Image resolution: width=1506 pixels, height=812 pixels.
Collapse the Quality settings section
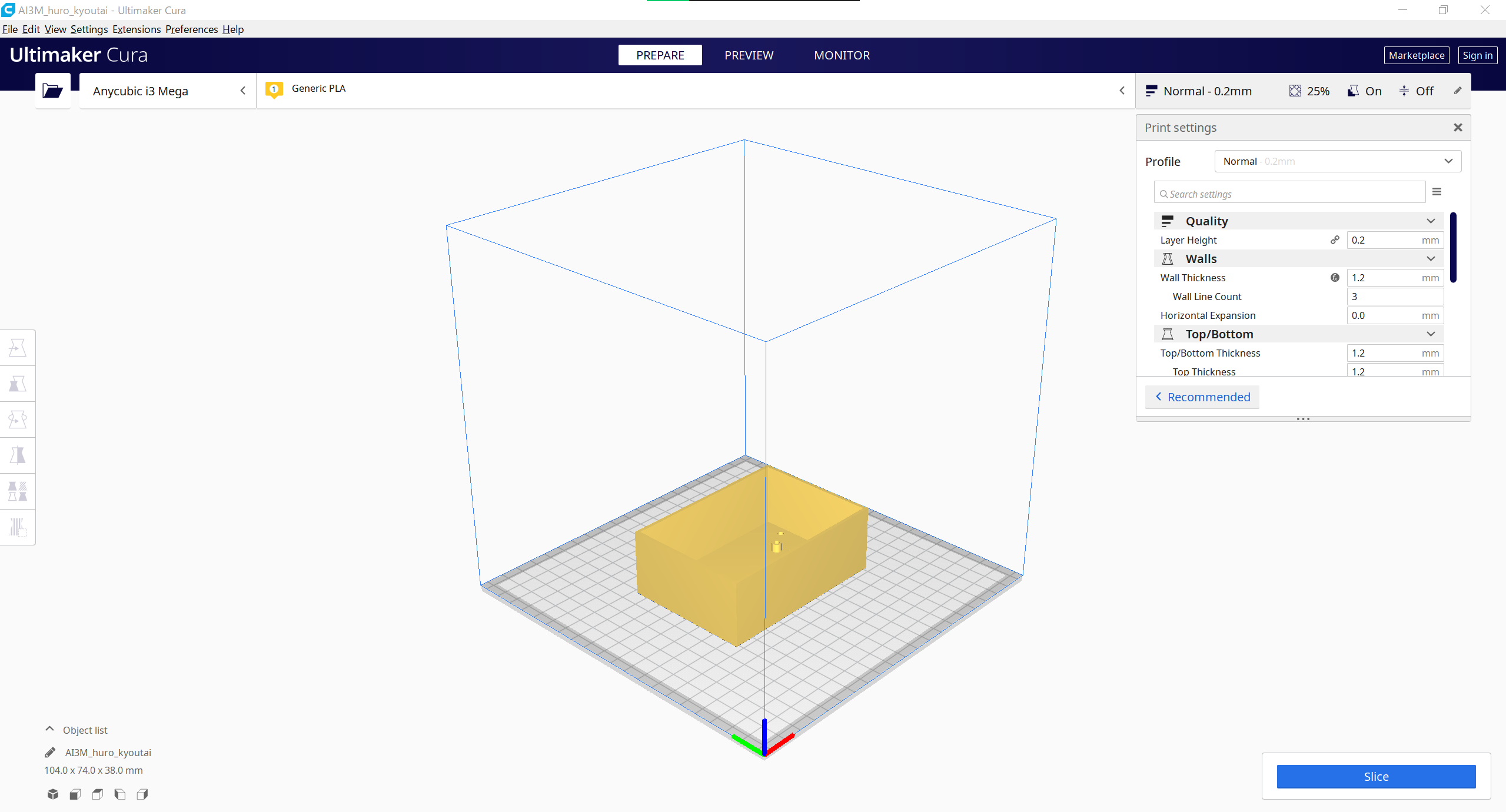1431,221
